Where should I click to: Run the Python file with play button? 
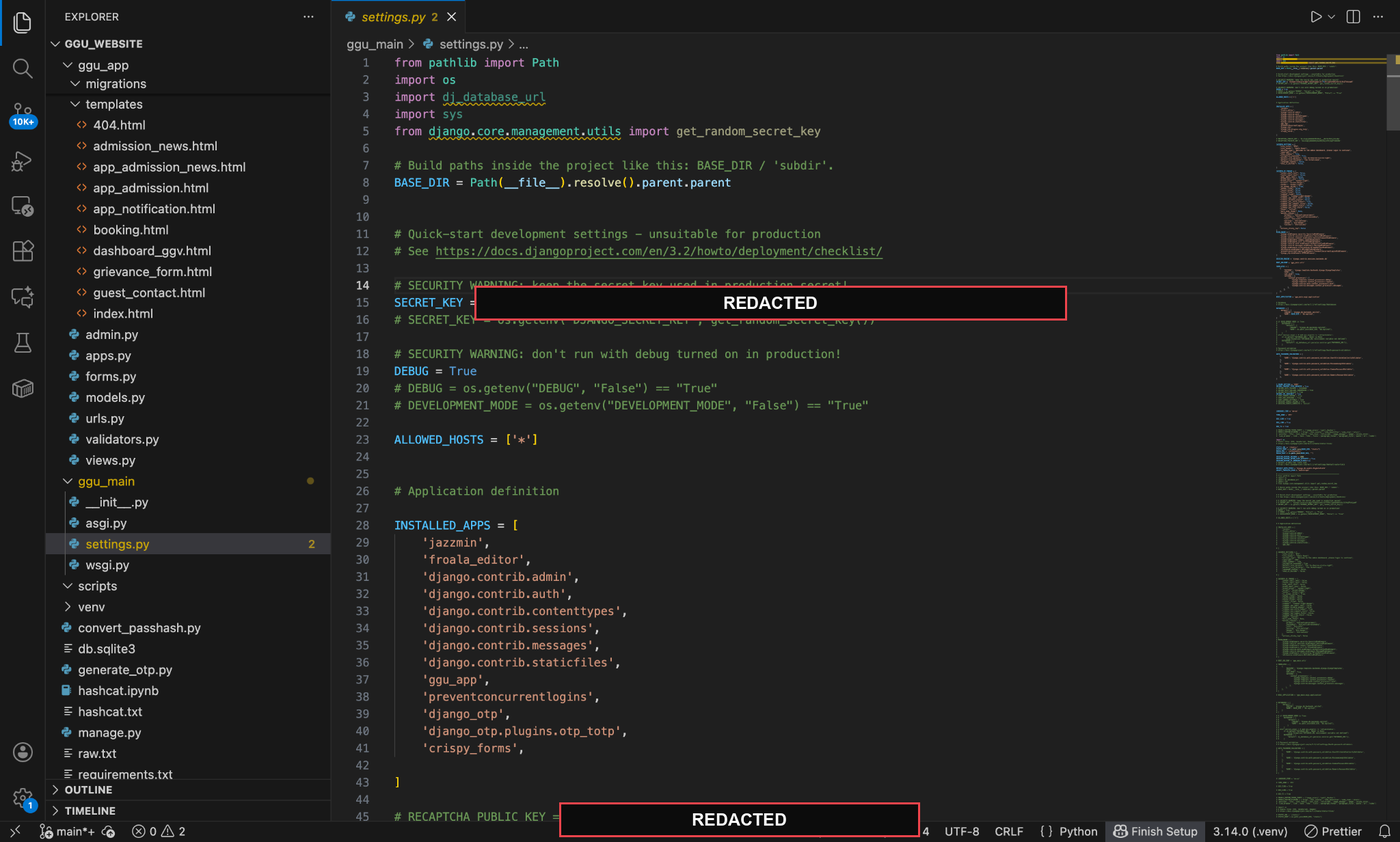click(x=1316, y=17)
